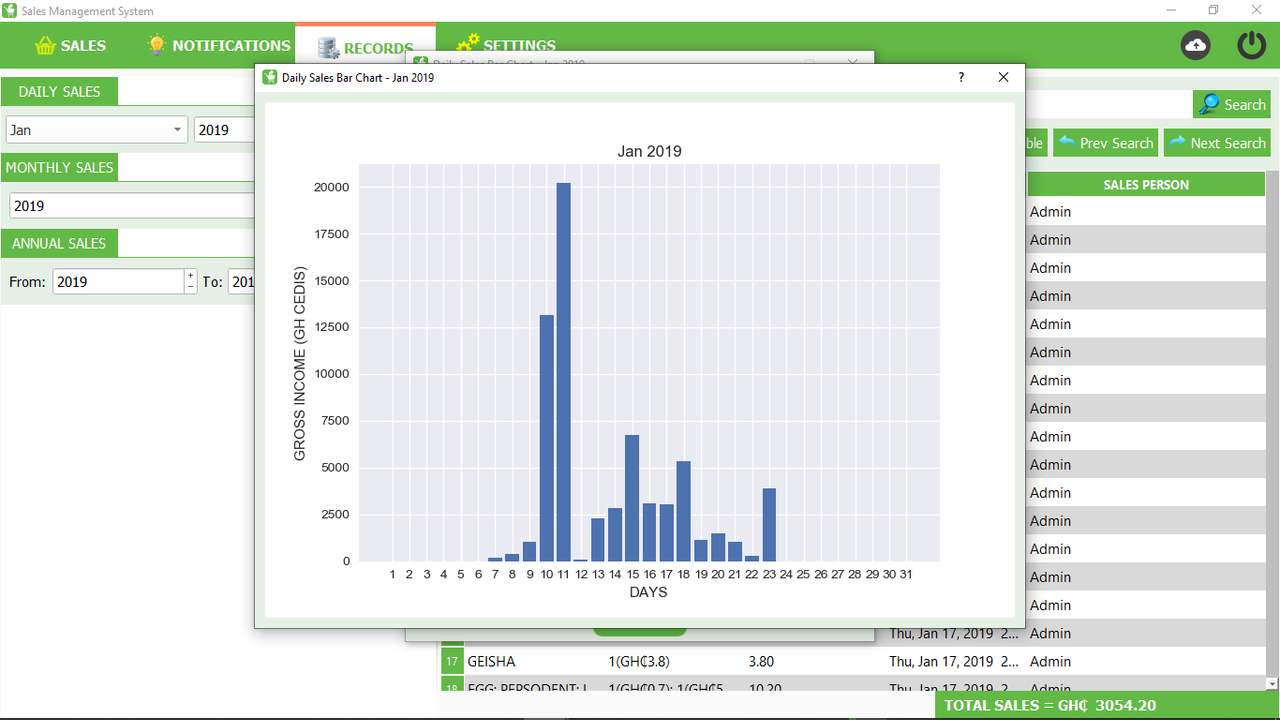This screenshot has height=720, width=1280.
Task: Click the ANNUAL SALES section header
Action: click(59, 243)
